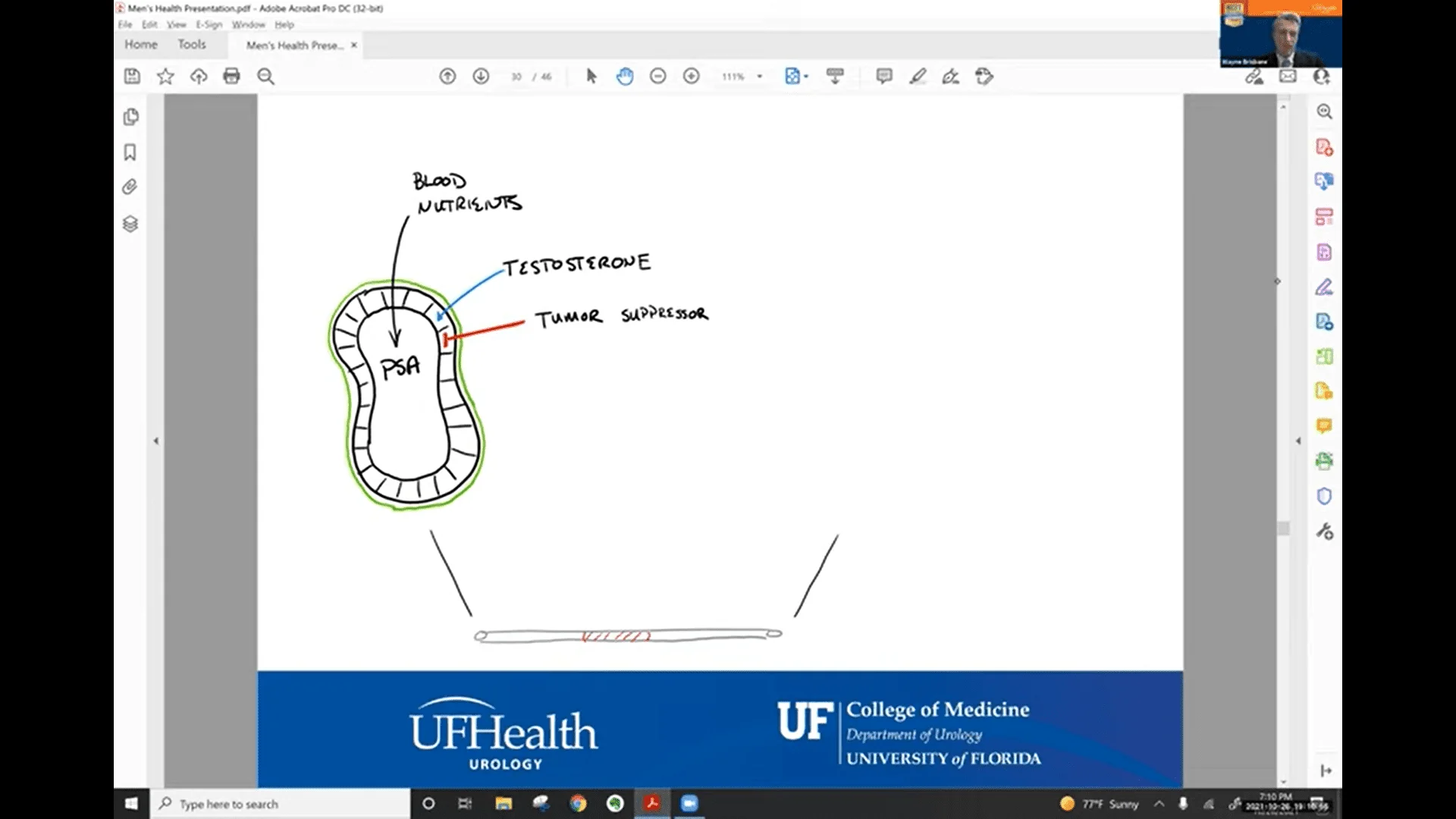Share link using the pen-link icon

click(1254, 77)
